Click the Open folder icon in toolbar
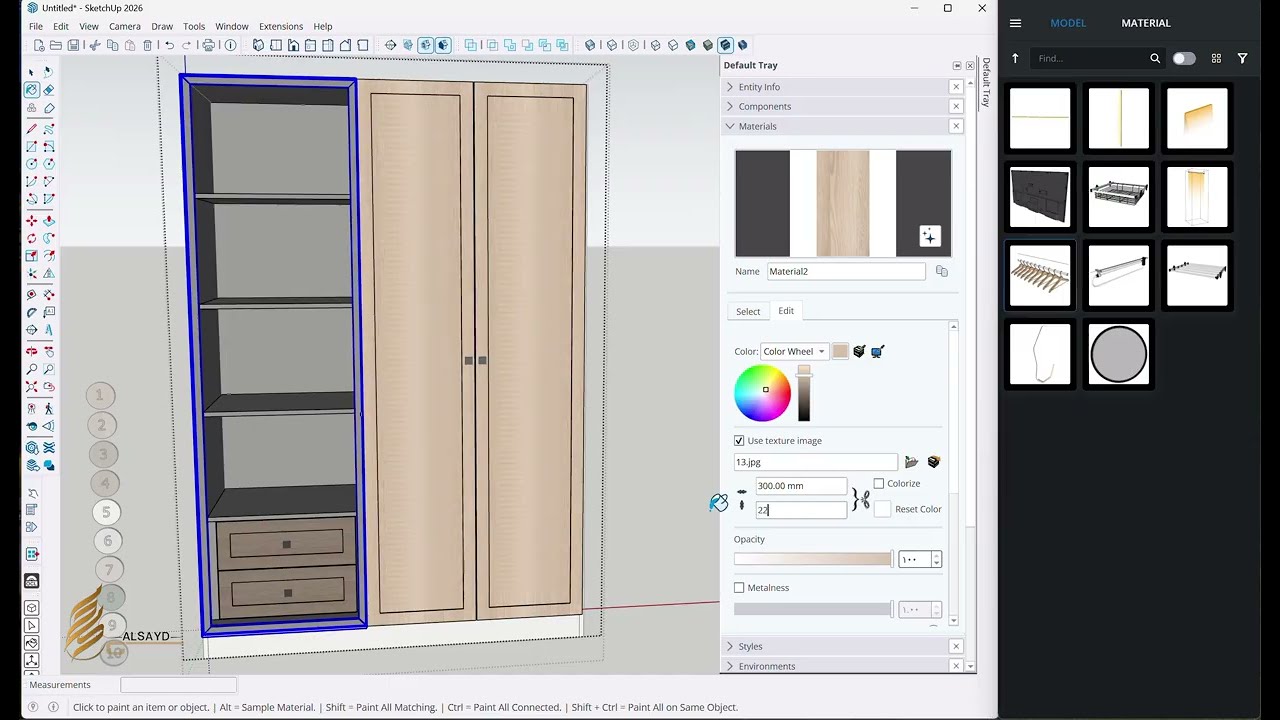 tap(56, 45)
